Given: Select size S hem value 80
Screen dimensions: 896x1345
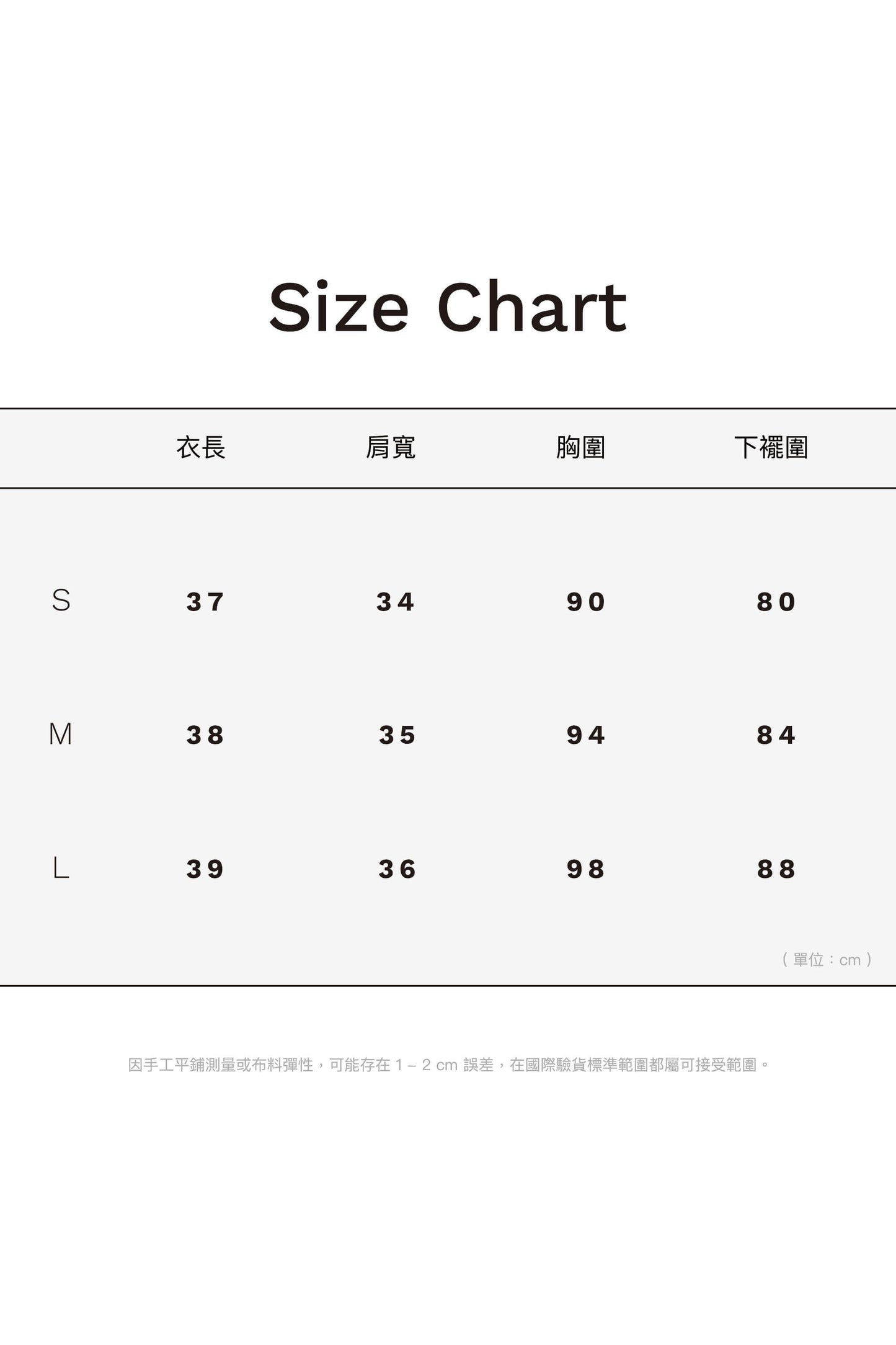Looking at the screenshot, I should (776, 602).
